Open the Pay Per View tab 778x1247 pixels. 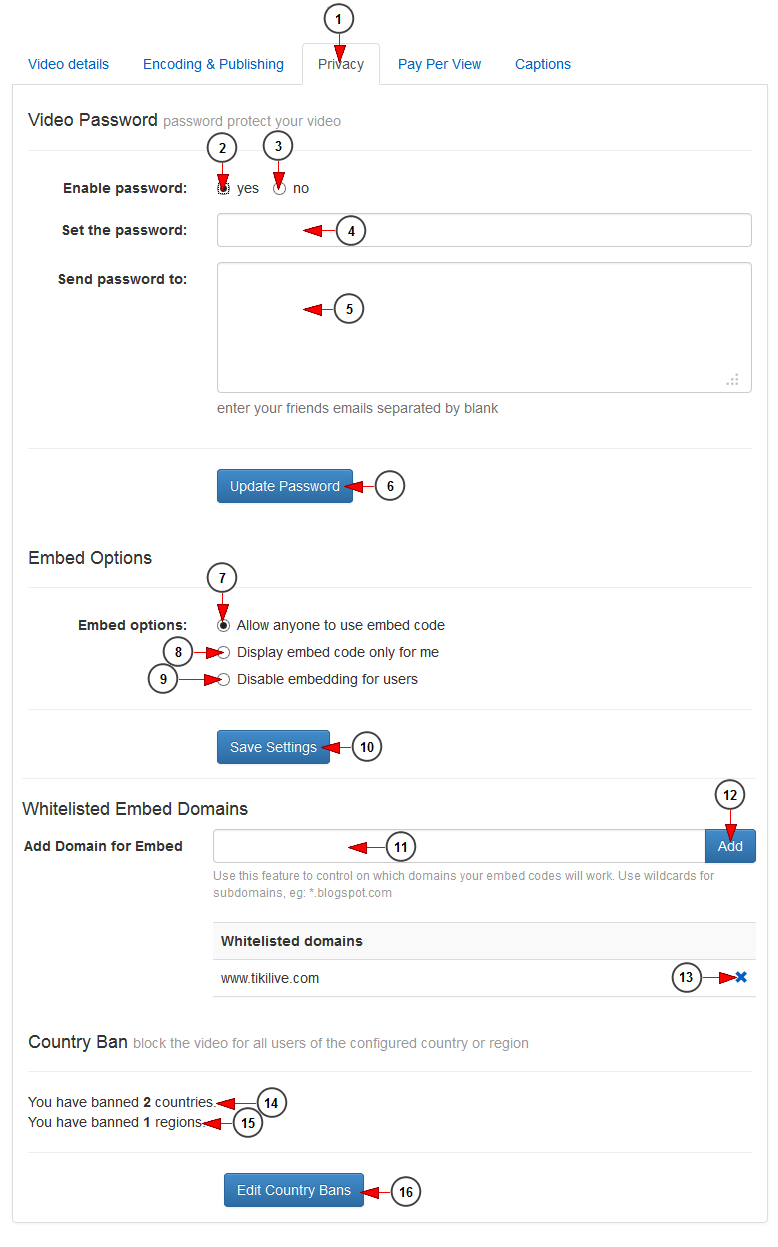coord(439,64)
